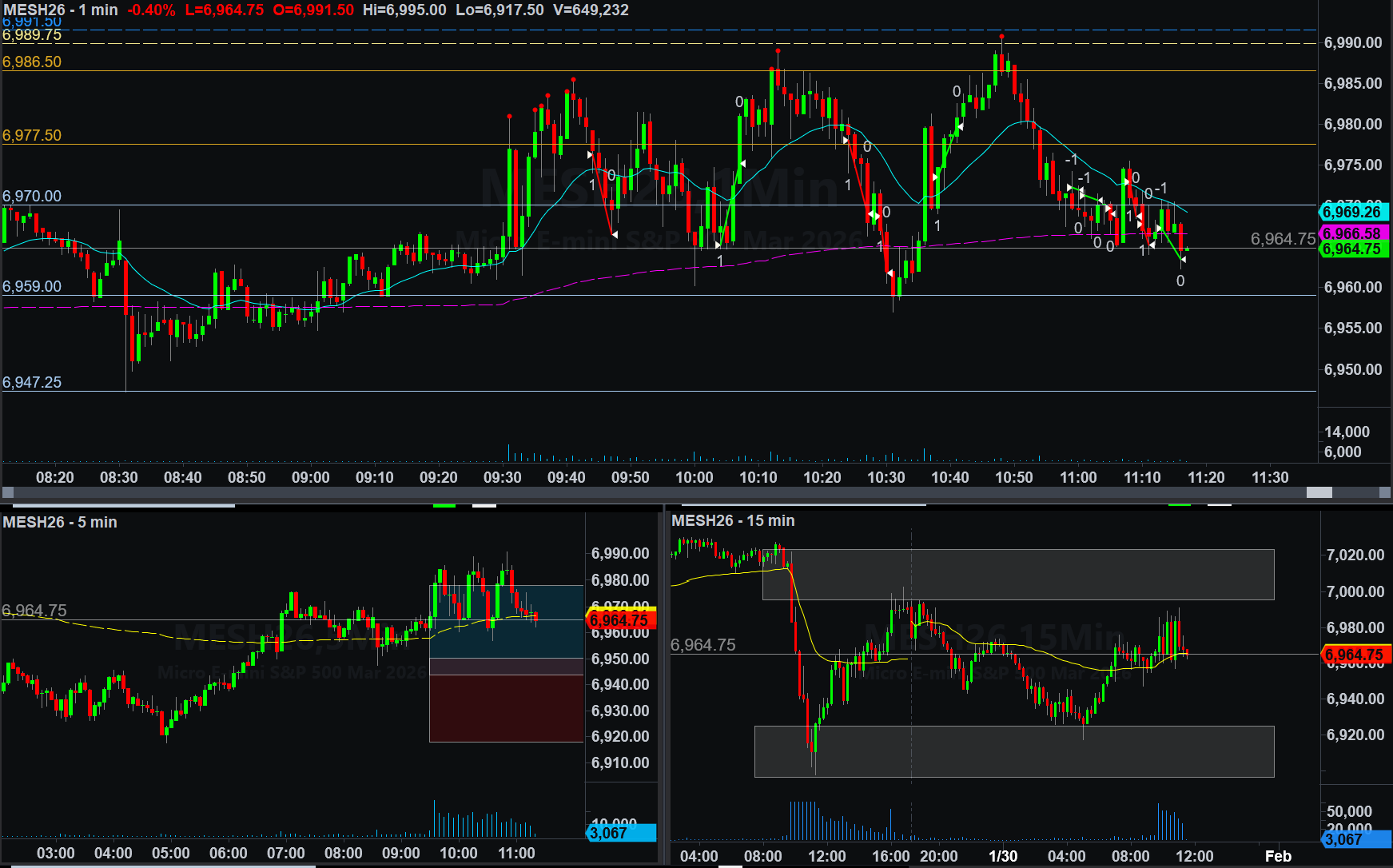Select the dark red stop zone on 5 min chart
This screenshot has width=1393, height=868.
click(506, 707)
